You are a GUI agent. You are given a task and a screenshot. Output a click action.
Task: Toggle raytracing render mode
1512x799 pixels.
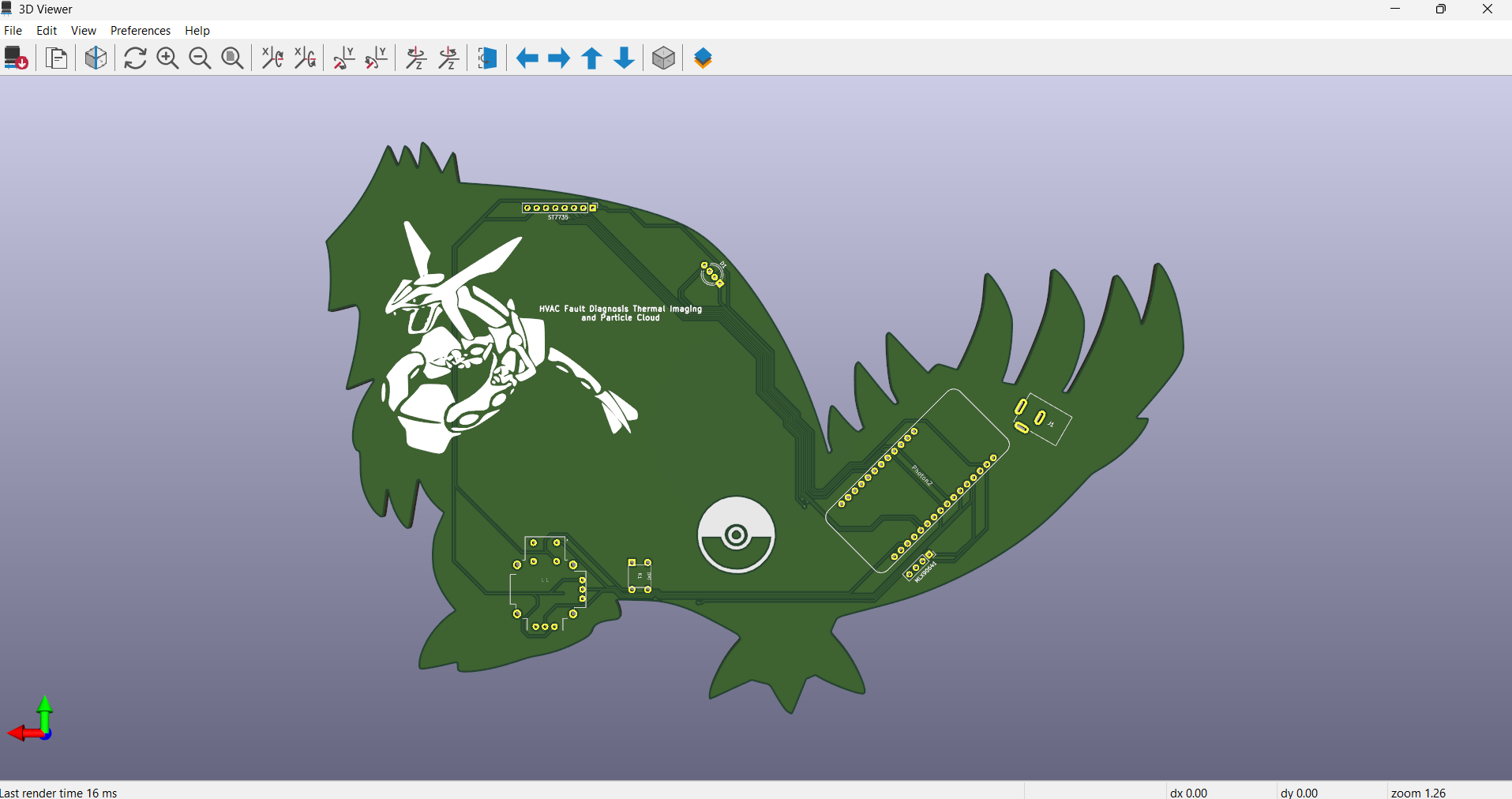96,58
